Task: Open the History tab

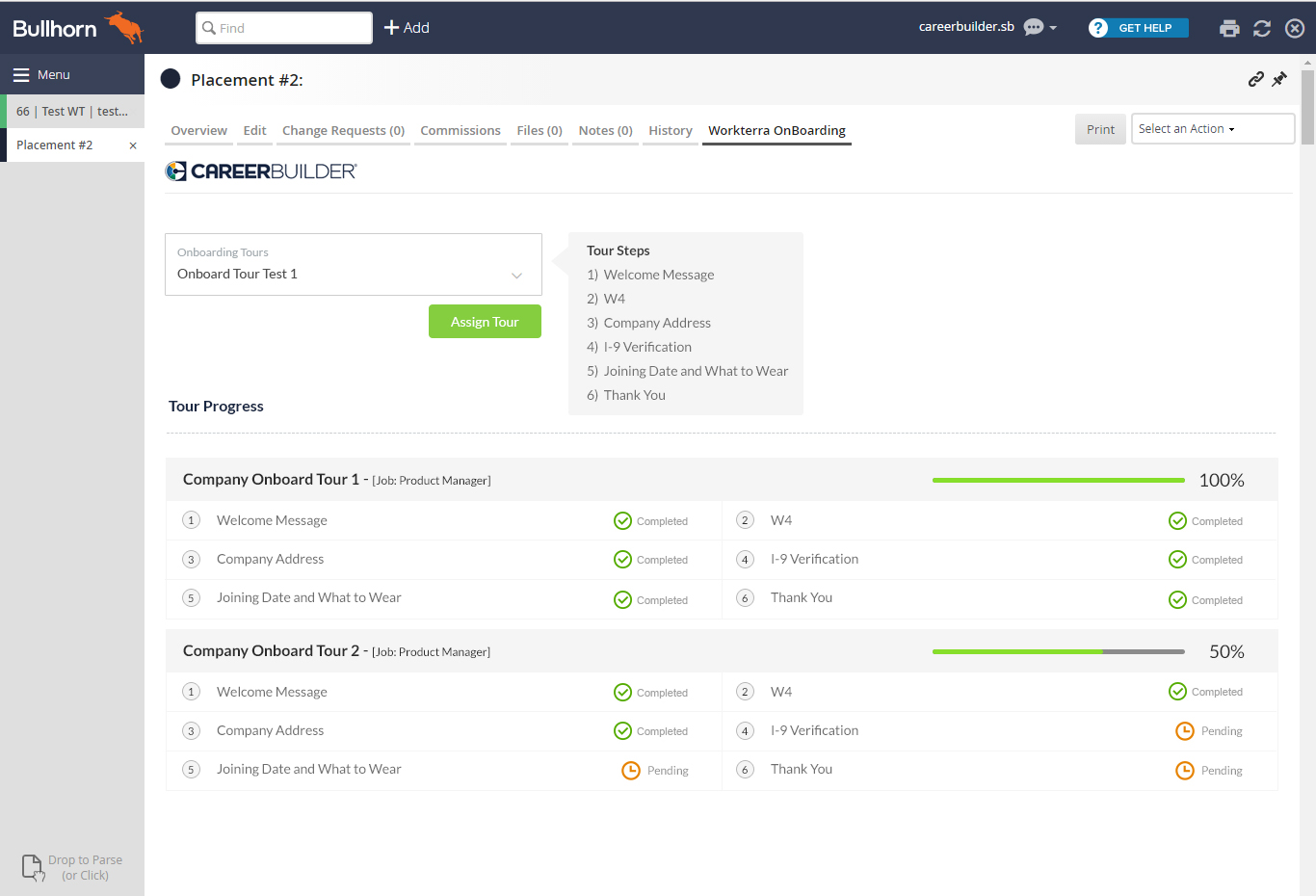Action: pyautogui.click(x=671, y=130)
